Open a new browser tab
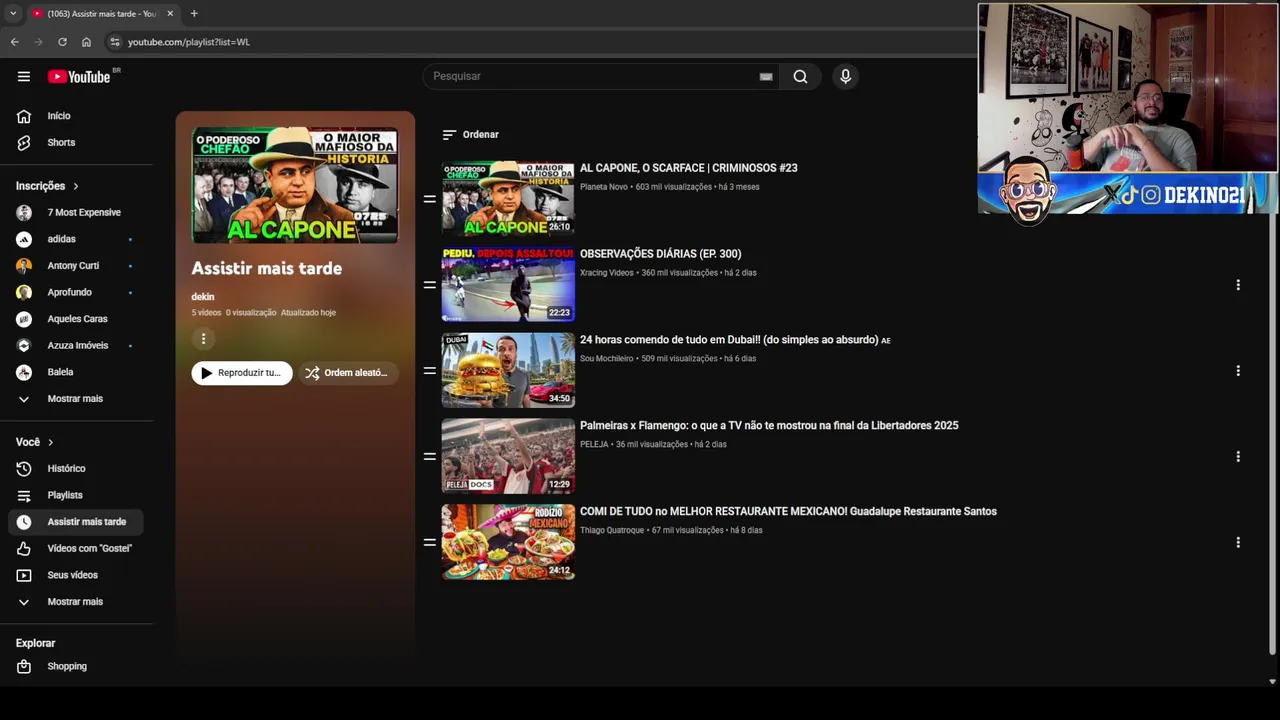The width and height of the screenshot is (1280, 720). pyautogui.click(x=194, y=14)
